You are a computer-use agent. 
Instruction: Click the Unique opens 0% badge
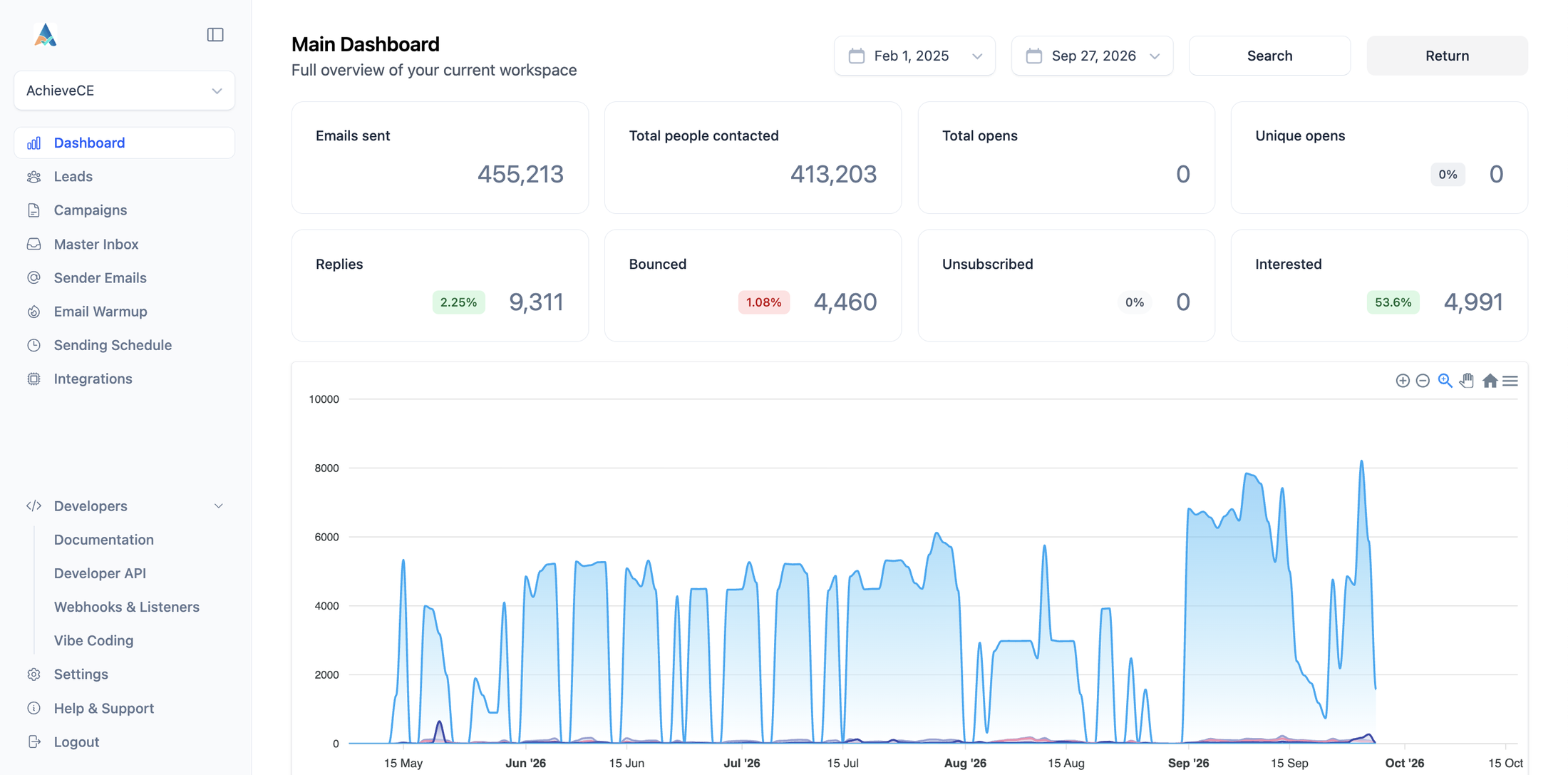[1448, 175]
